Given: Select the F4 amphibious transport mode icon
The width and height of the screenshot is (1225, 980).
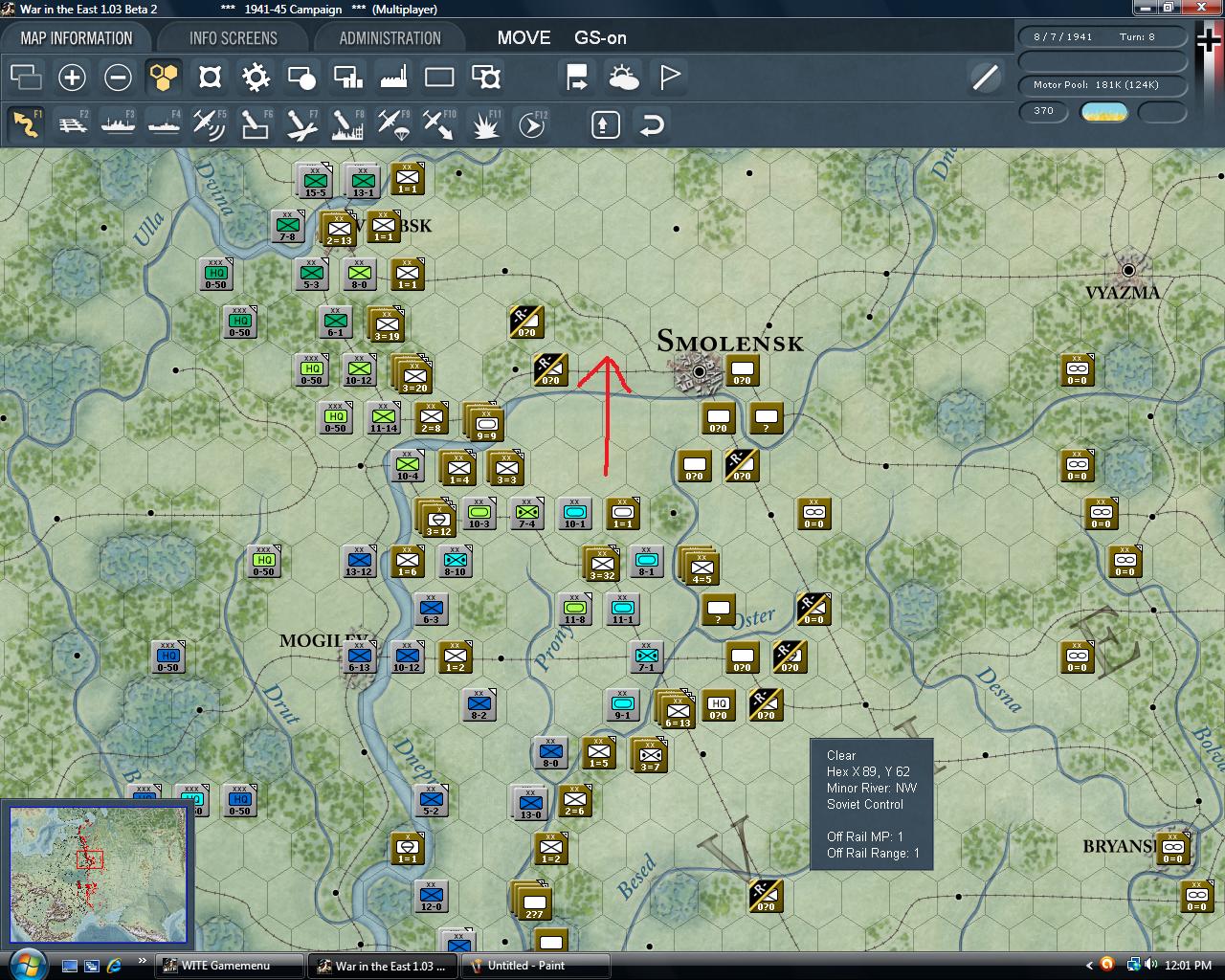Looking at the screenshot, I should [164, 124].
